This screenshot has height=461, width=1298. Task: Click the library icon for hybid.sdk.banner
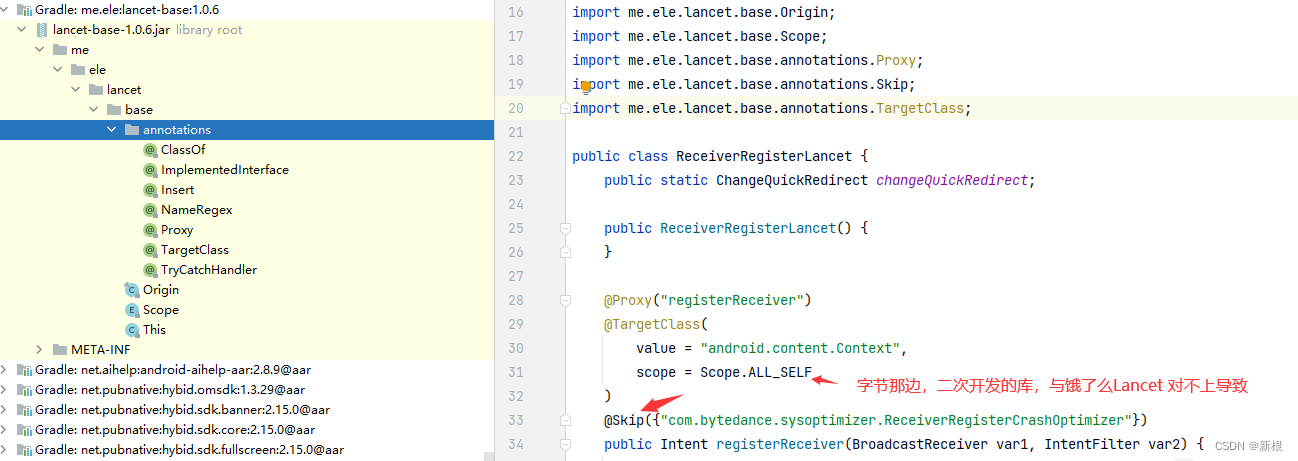[24, 410]
